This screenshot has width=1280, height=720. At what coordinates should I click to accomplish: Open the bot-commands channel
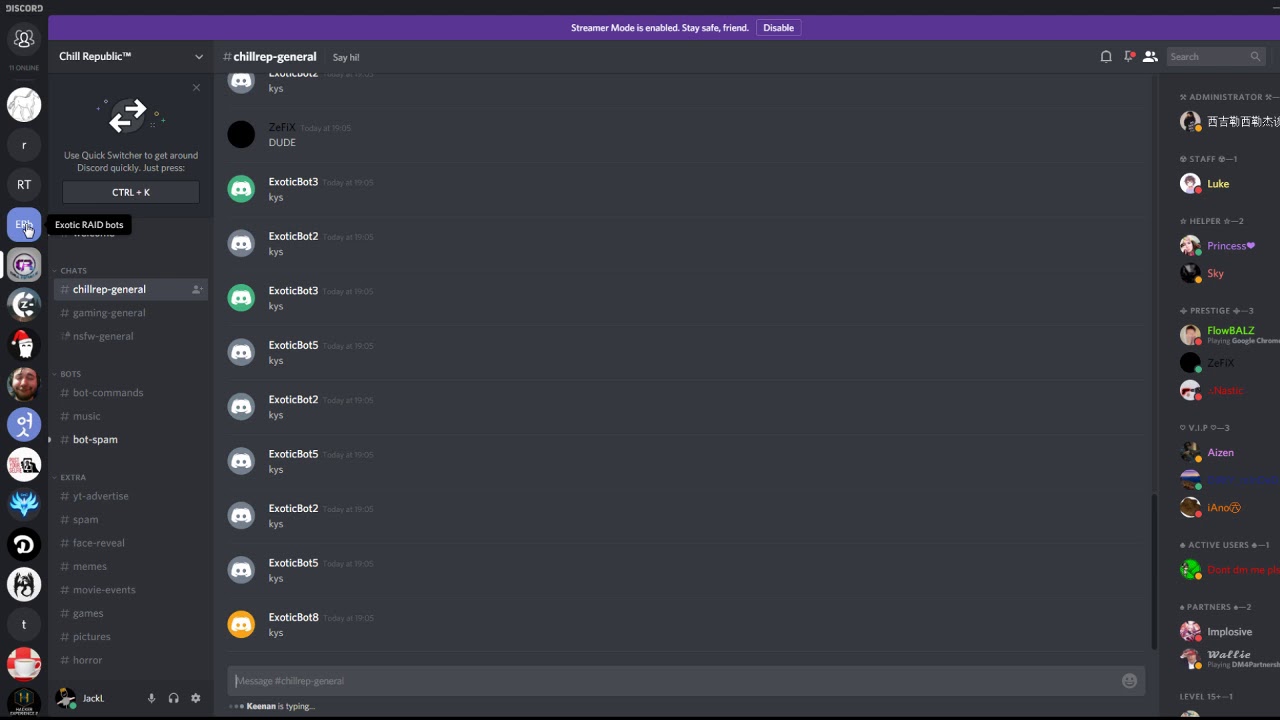point(108,393)
